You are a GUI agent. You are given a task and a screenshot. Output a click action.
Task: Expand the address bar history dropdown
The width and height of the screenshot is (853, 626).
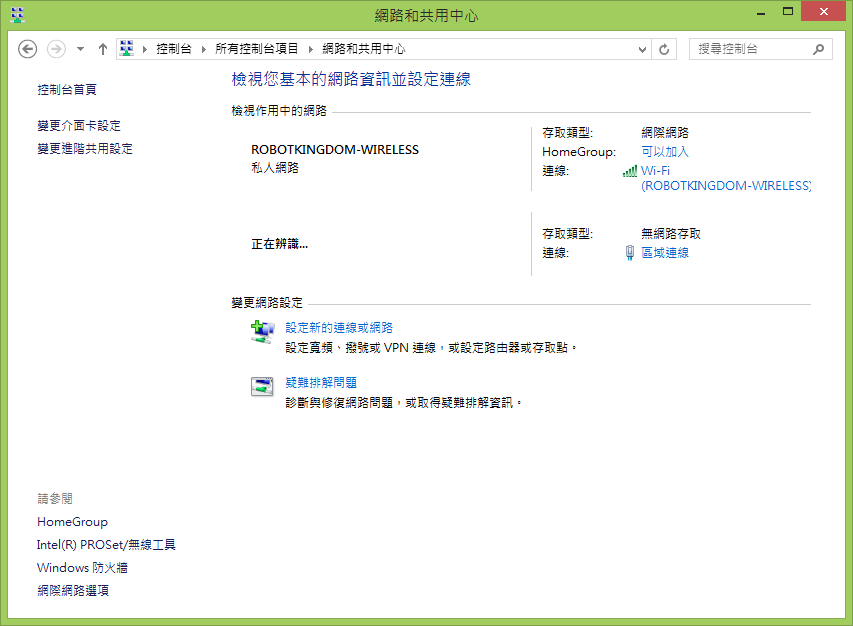pyautogui.click(x=642, y=49)
